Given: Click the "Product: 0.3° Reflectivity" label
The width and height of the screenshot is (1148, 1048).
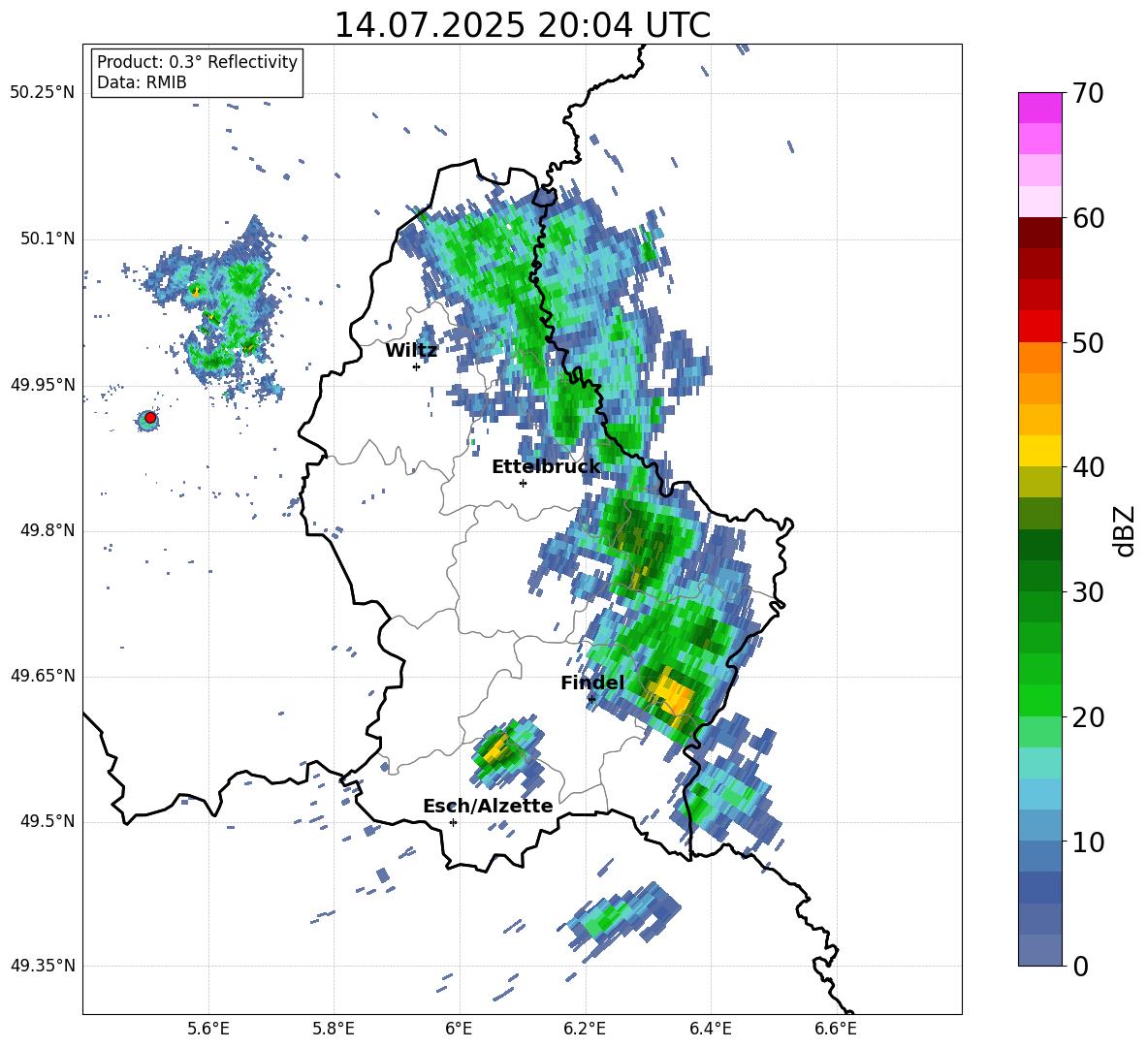Looking at the screenshot, I should [197, 61].
